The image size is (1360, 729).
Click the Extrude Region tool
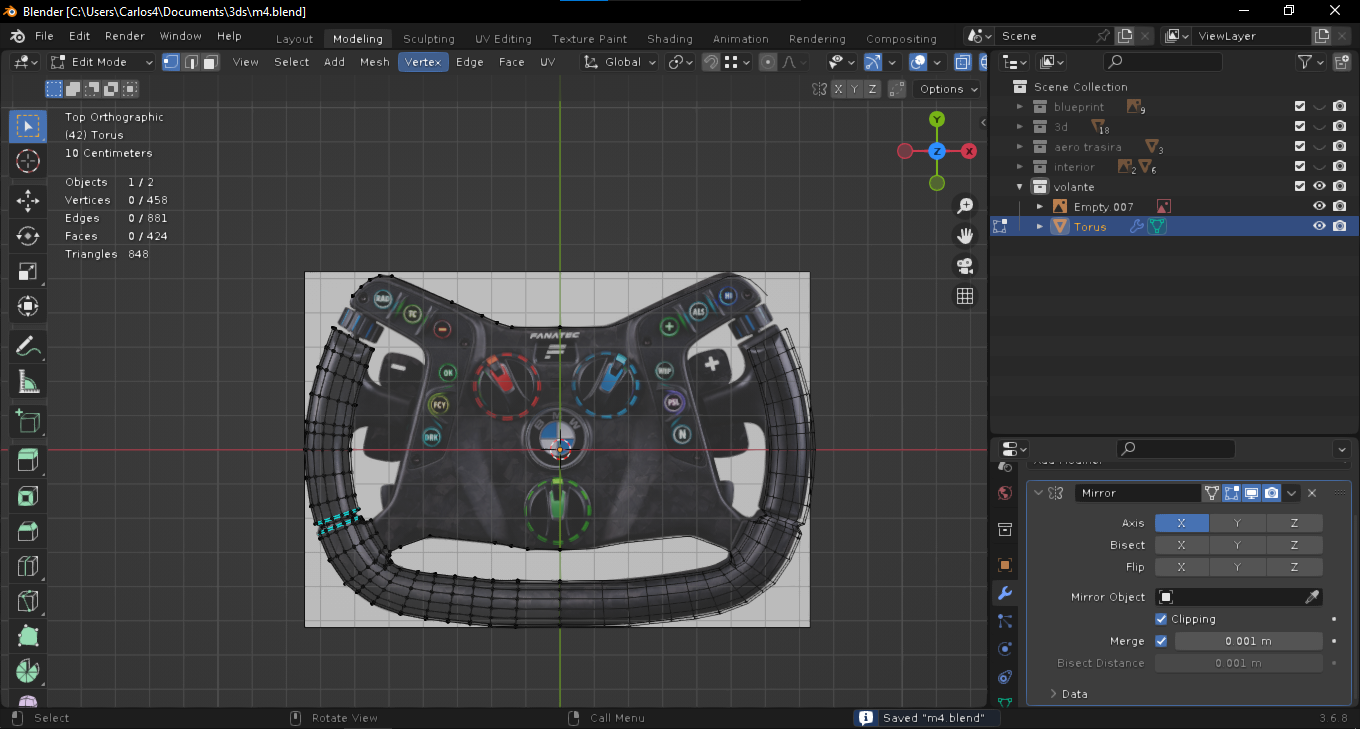28,461
